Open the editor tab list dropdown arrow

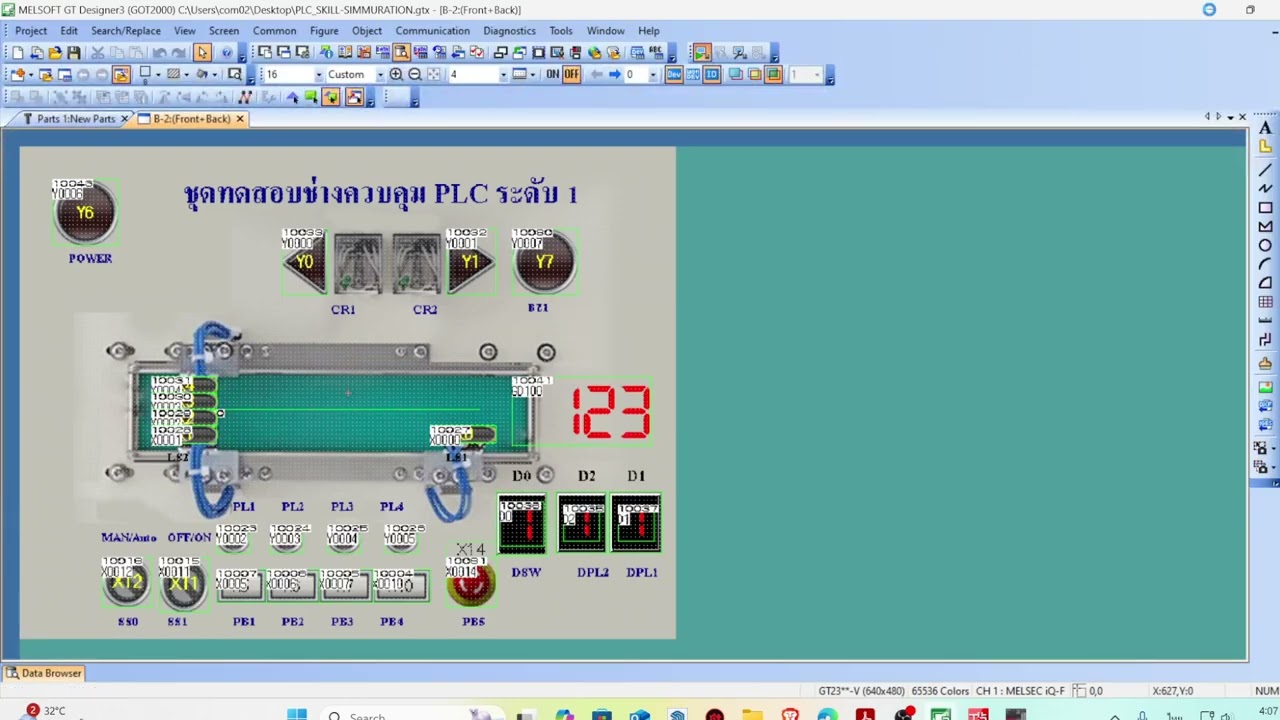[x=1230, y=117]
